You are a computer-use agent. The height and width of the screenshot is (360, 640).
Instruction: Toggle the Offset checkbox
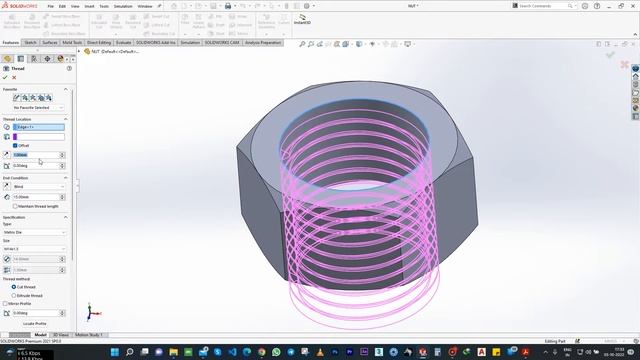pos(15,145)
